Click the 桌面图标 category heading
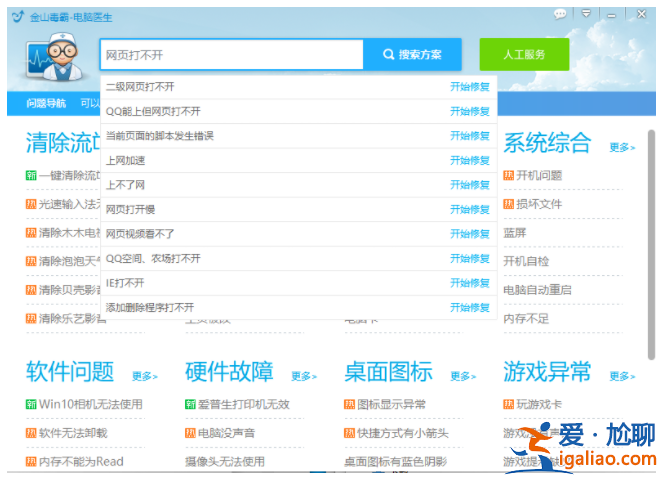 click(388, 371)
